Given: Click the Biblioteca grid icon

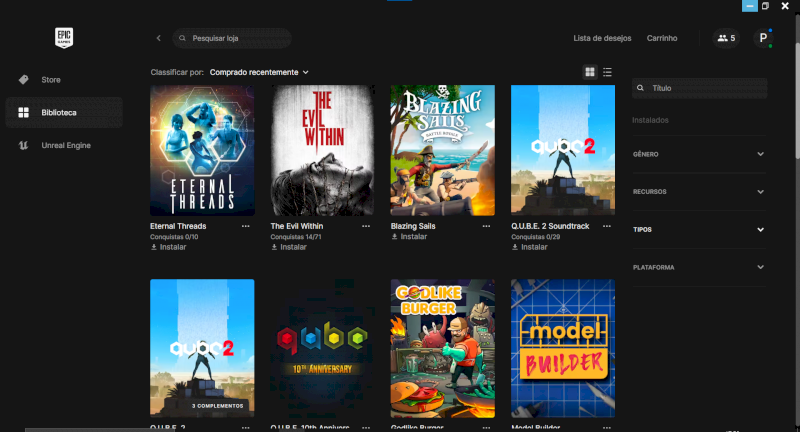Looking at the screenshot, I should (x=23, y=112).
